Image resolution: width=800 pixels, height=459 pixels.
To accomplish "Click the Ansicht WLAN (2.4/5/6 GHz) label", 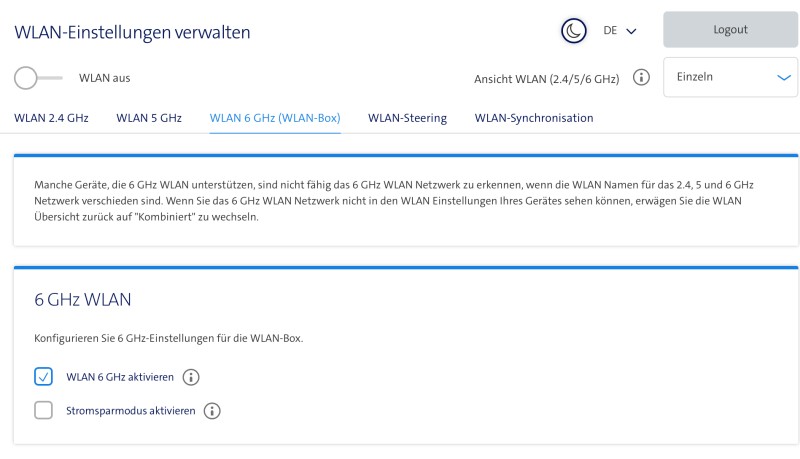I will [546, 79].
